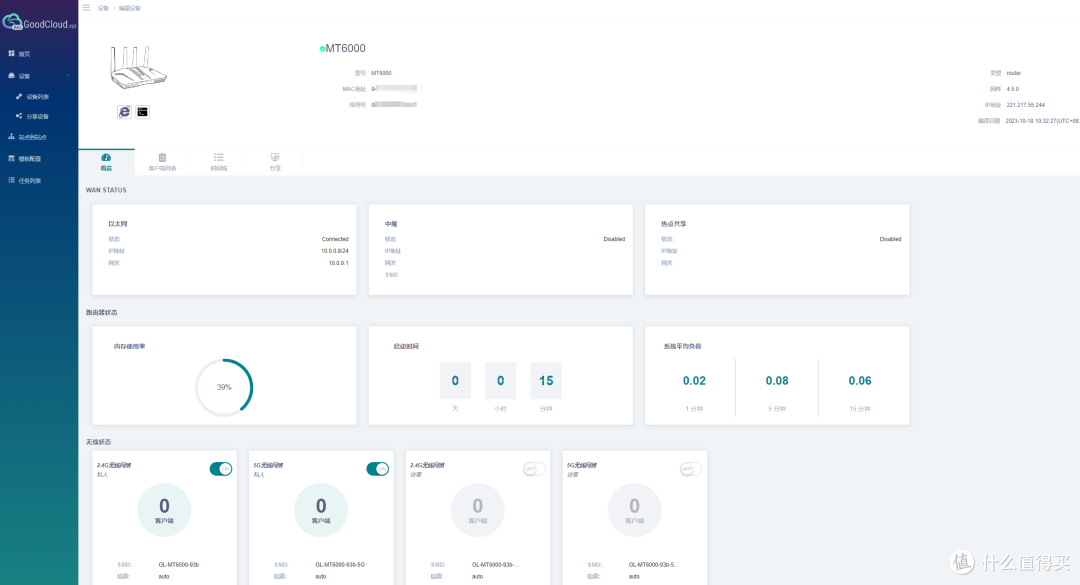Select the public IP 221.217.55.244

(x=1026, y=105)
